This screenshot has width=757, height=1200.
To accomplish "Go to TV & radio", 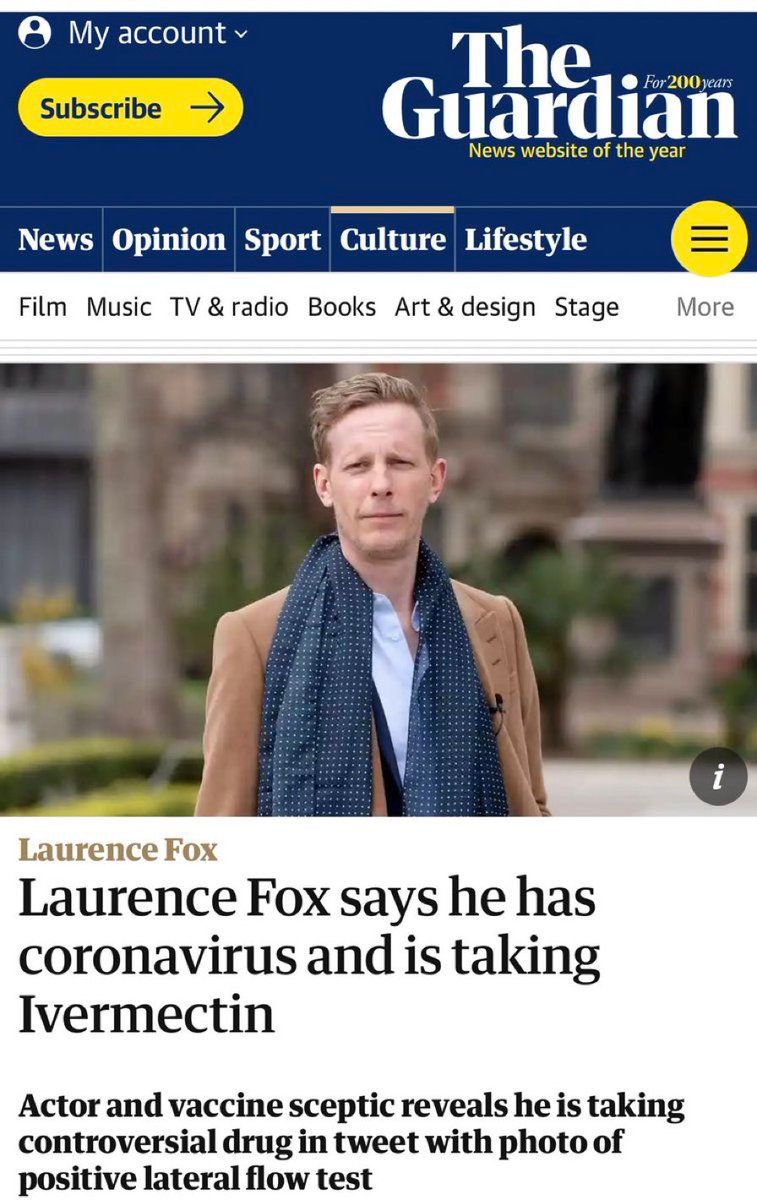I will point(229,307).
